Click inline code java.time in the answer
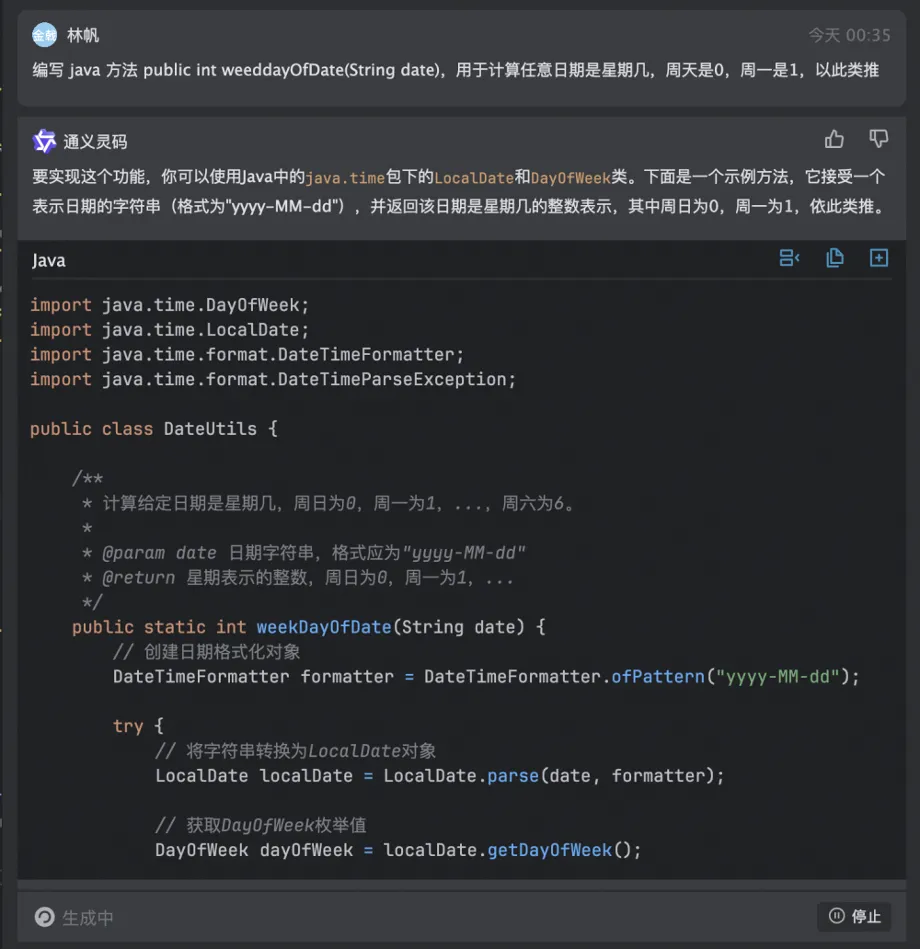The height and width of the screenshot is (950, 920). click(345, 178)
